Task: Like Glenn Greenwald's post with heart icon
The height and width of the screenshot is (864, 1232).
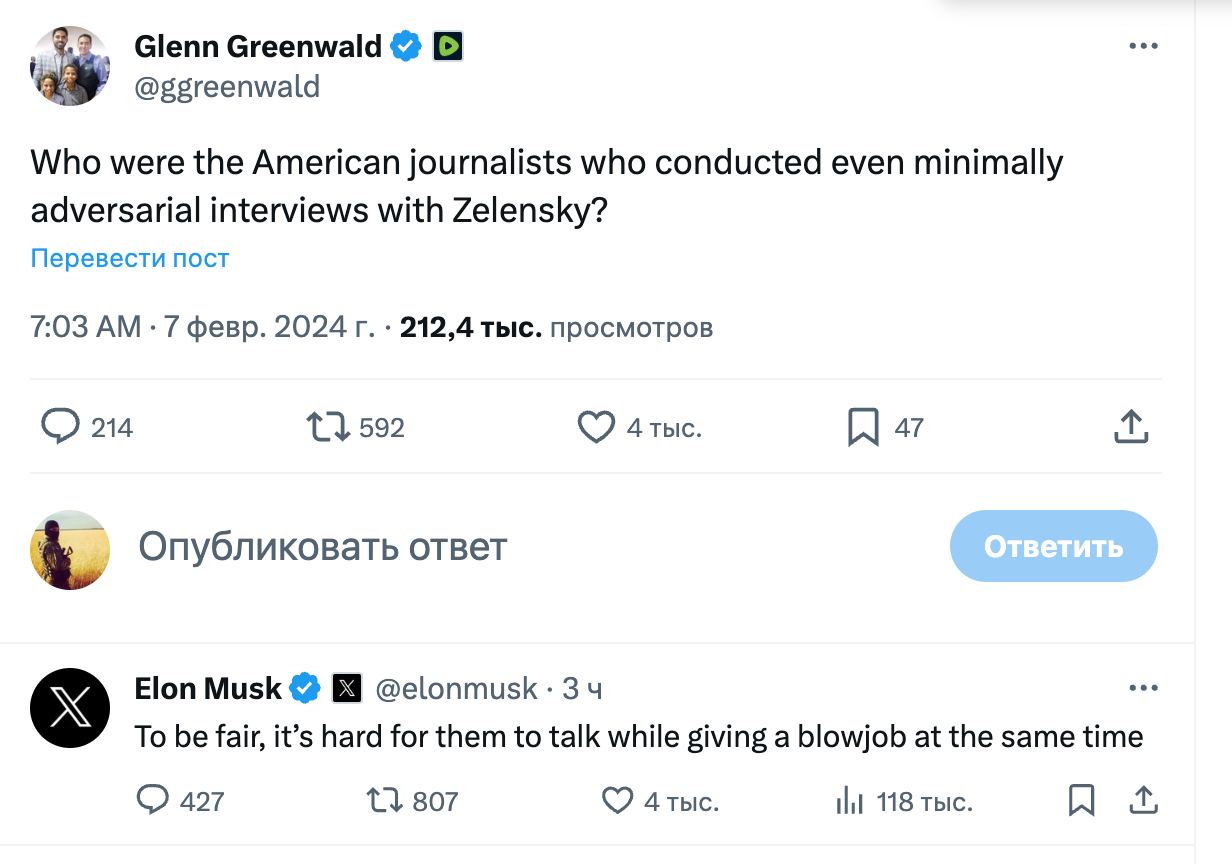Action: pyautogui.click(x=596, y=427)
